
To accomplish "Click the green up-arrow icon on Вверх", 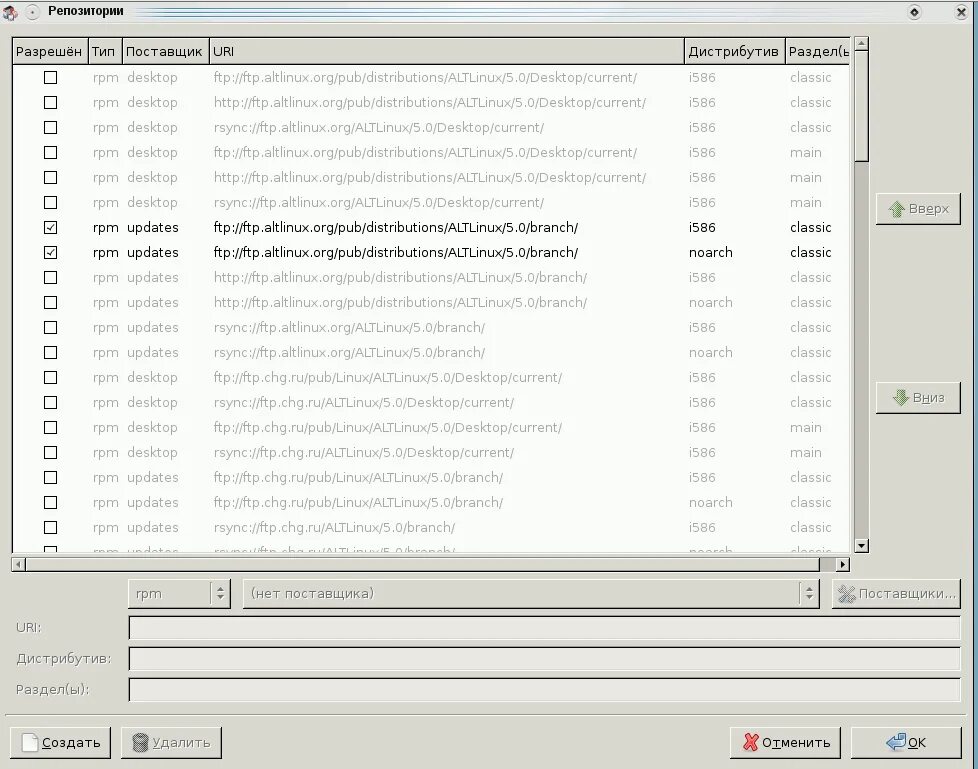I will 899,208.
